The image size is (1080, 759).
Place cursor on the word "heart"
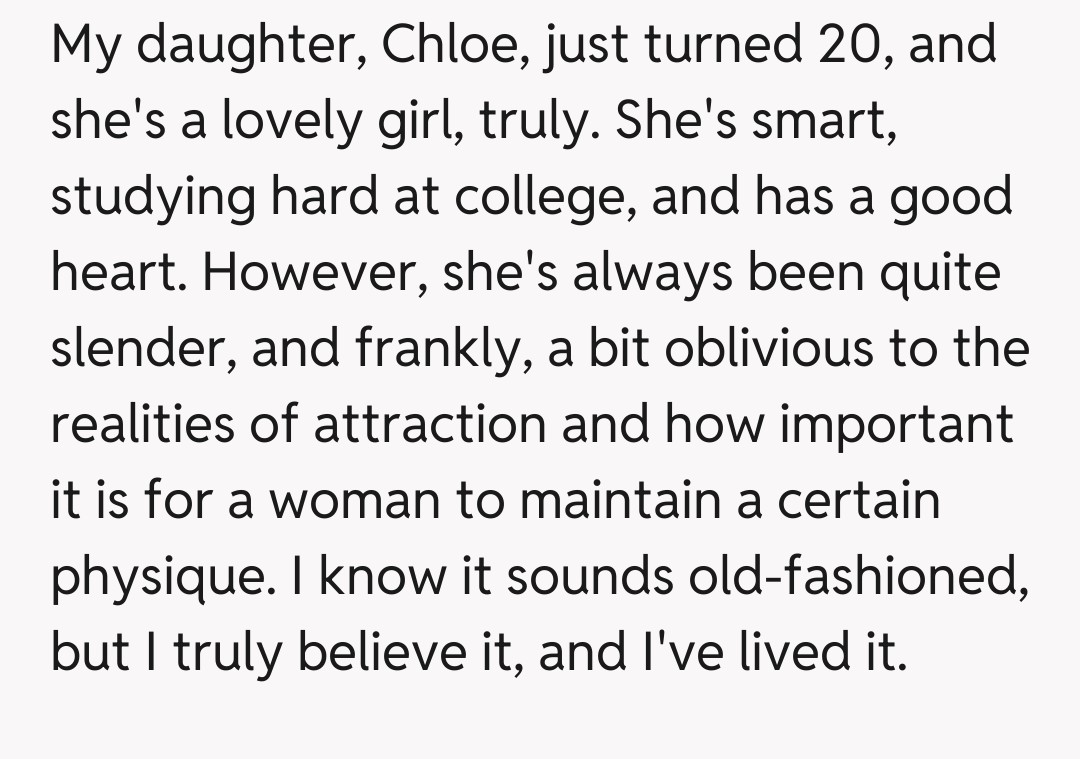point(111,274)
